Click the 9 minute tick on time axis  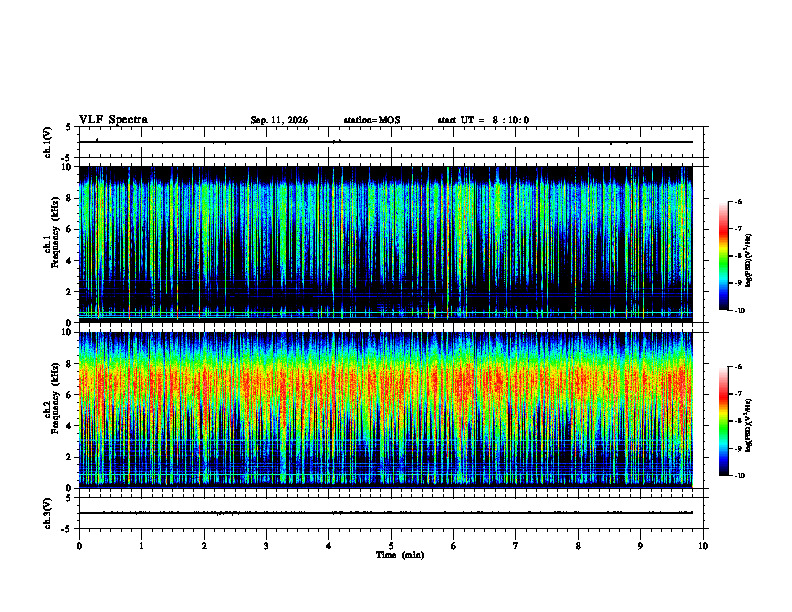coord(640,546)
